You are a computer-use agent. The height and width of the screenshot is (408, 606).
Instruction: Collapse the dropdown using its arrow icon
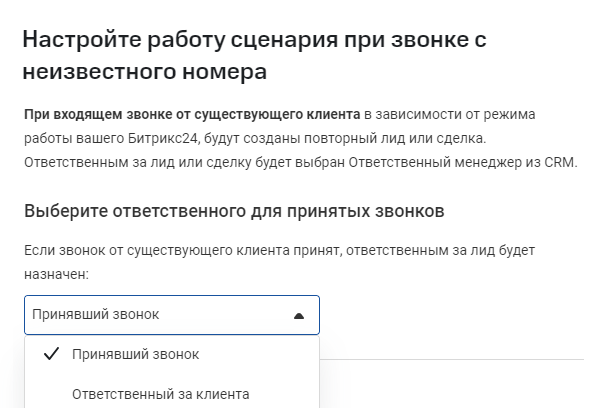(x=298, y=315)
